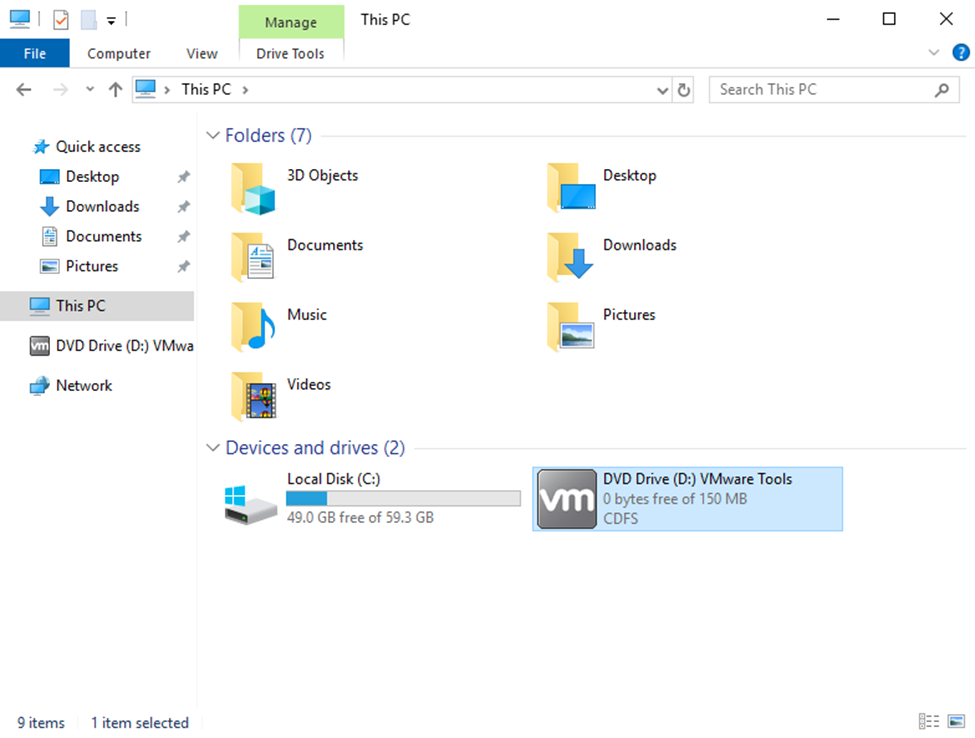Open the address bar history dropdown

663,91
